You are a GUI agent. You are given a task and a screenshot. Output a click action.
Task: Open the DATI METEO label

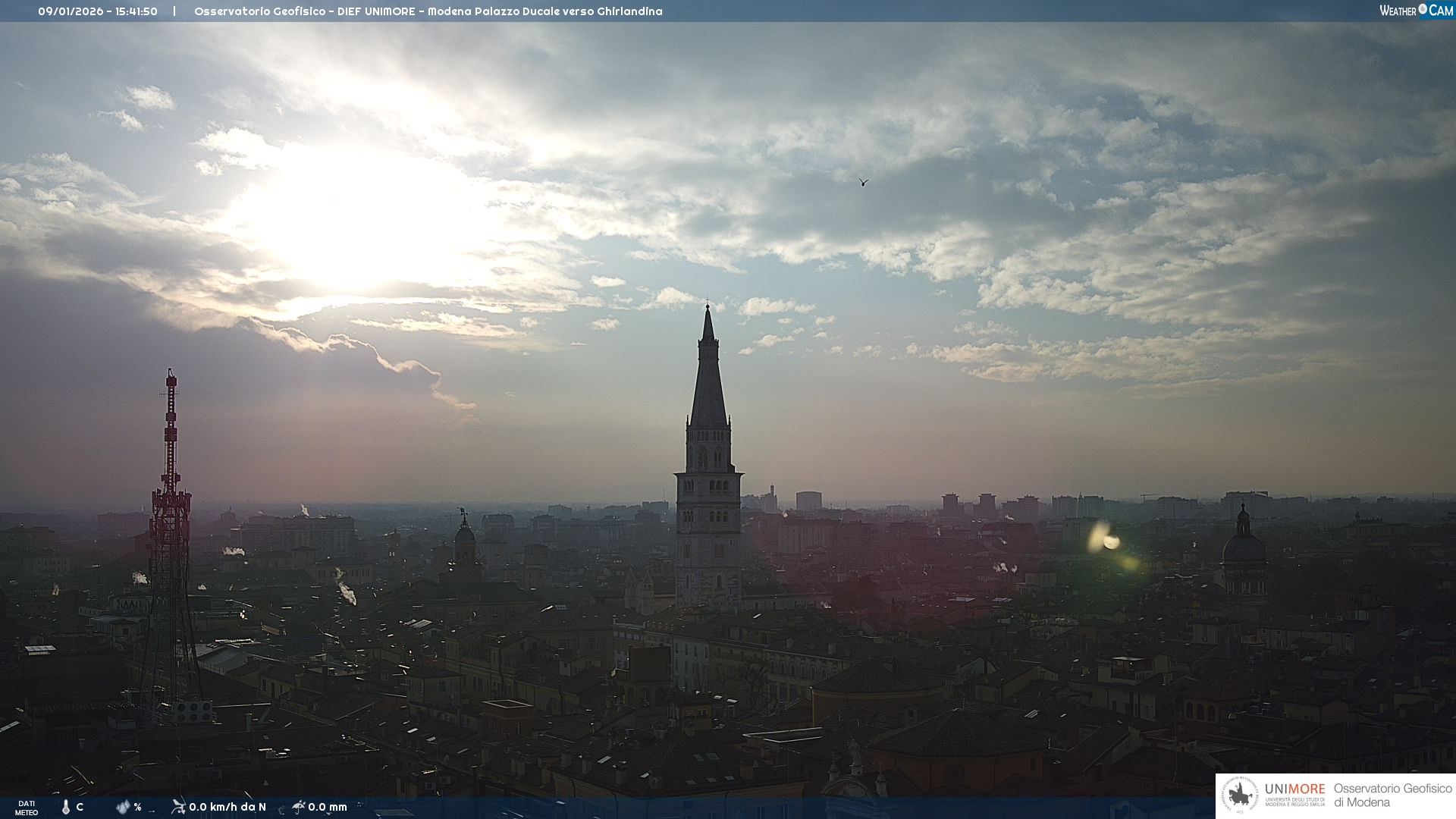point(27,808)
